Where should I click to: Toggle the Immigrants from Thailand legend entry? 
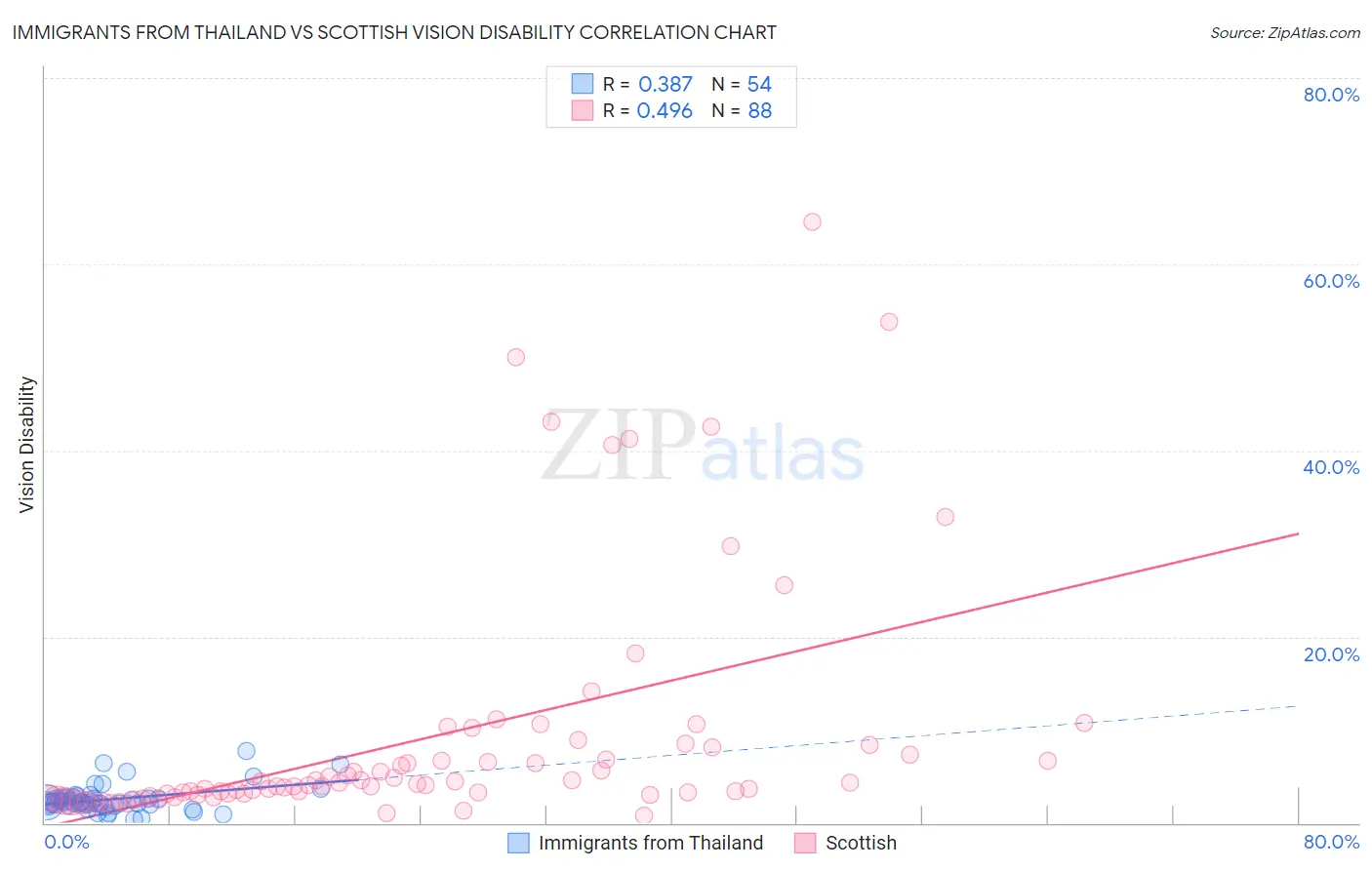coord(636,843)
